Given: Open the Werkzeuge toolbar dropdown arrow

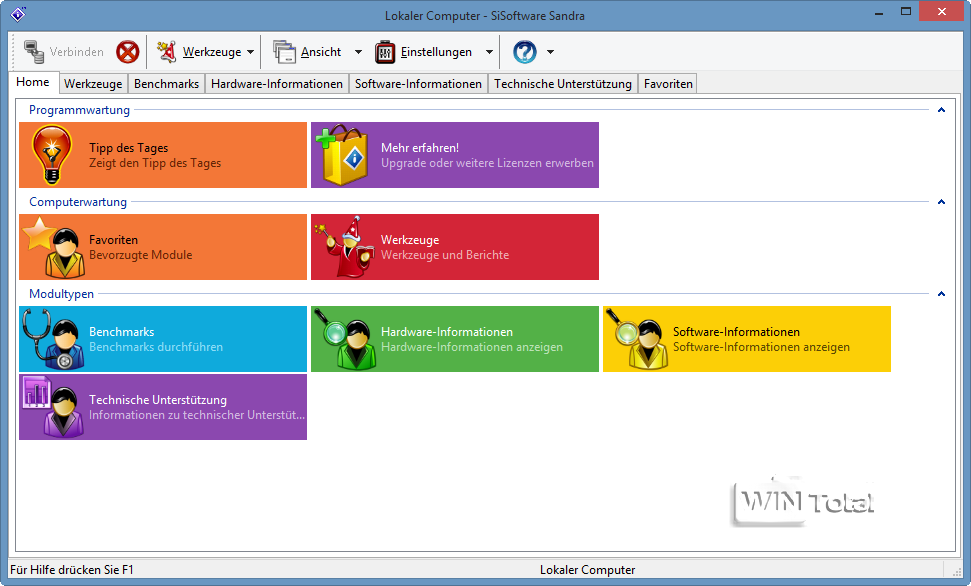Looking at the screenshot, I should [x=250, y=52].
